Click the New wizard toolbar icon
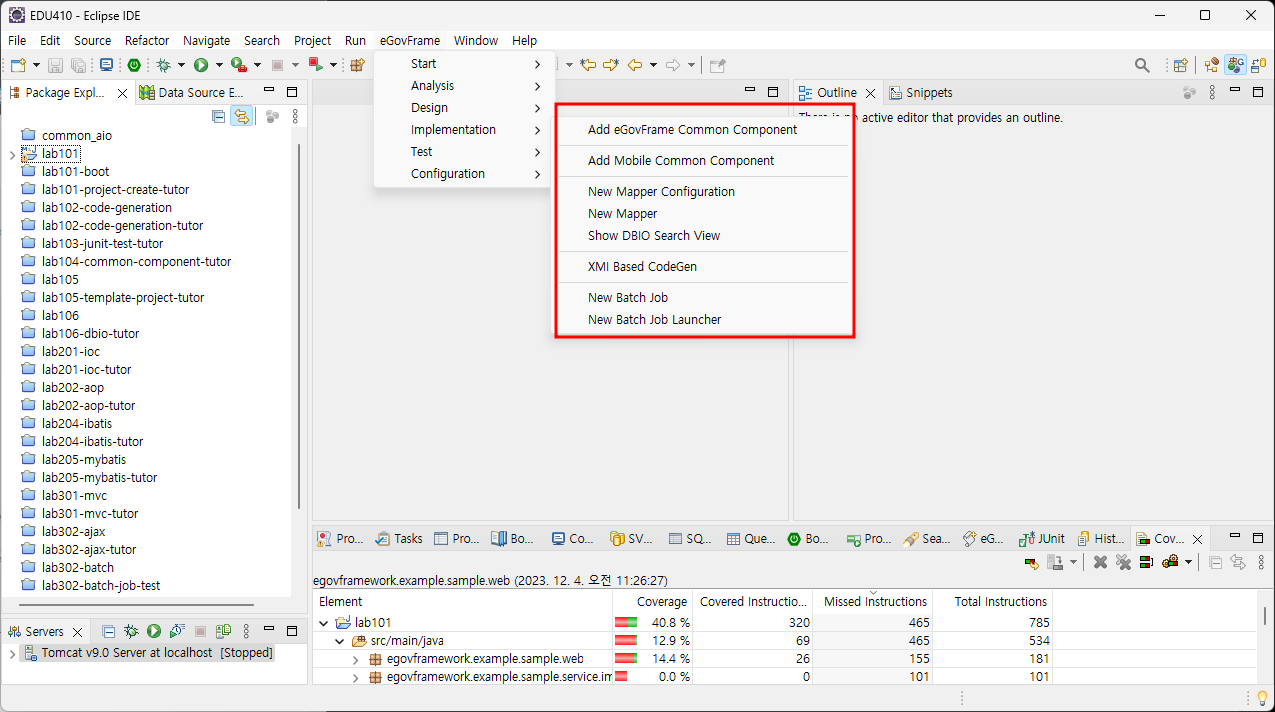The image size is (1275, 712). pyautogui.click(x=18, y=65)
